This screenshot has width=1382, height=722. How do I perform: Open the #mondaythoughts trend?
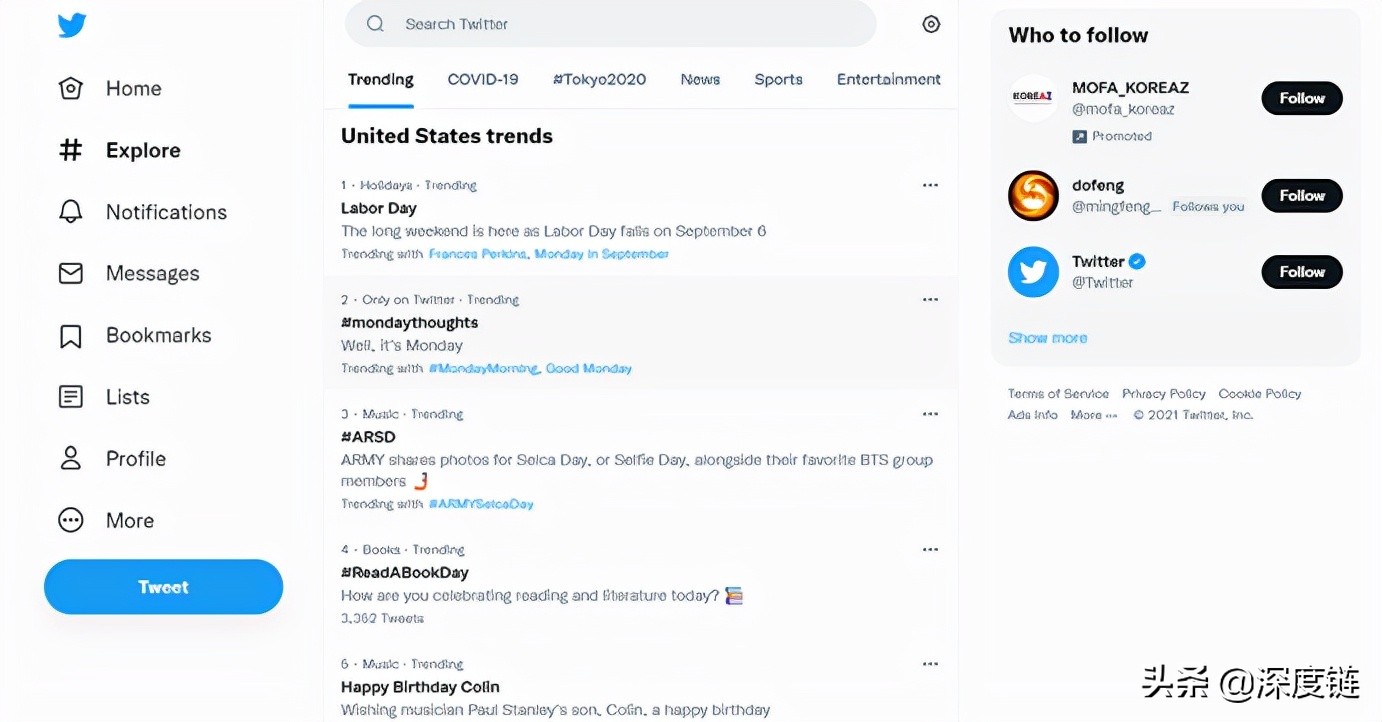coord(410,322)
